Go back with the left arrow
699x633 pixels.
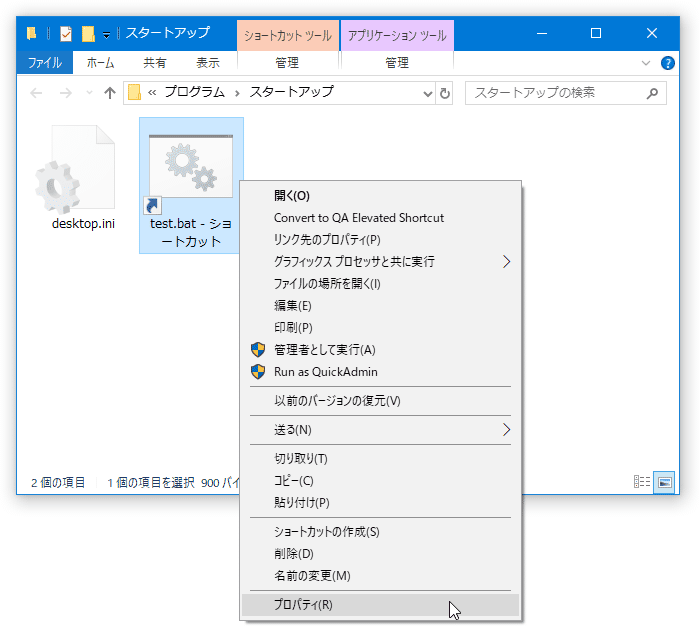tap(36, 93)
